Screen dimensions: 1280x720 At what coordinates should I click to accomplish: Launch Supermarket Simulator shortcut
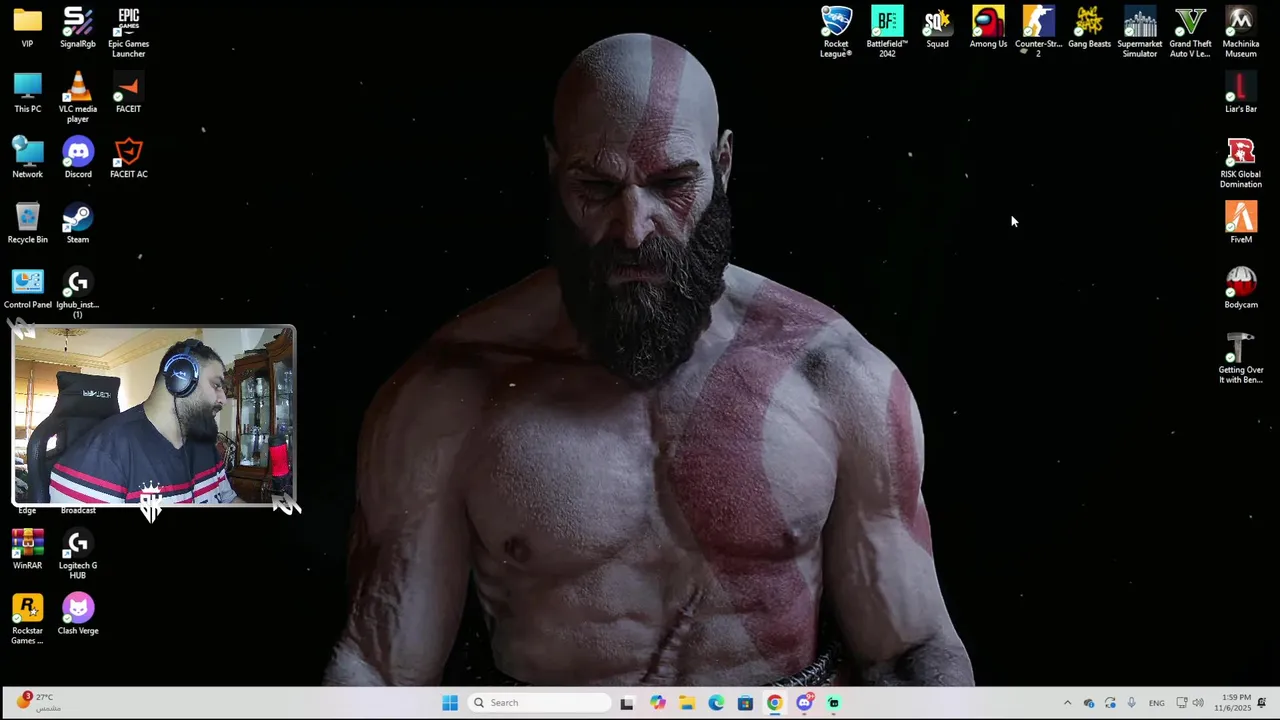point(1140,32)
